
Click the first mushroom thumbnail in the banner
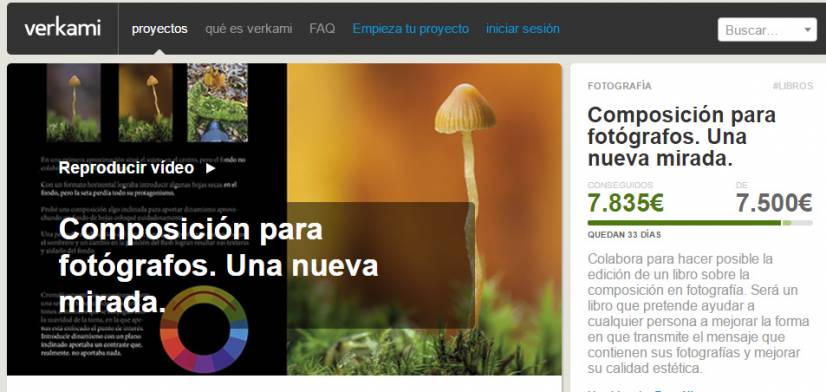[x=74, y=103]
